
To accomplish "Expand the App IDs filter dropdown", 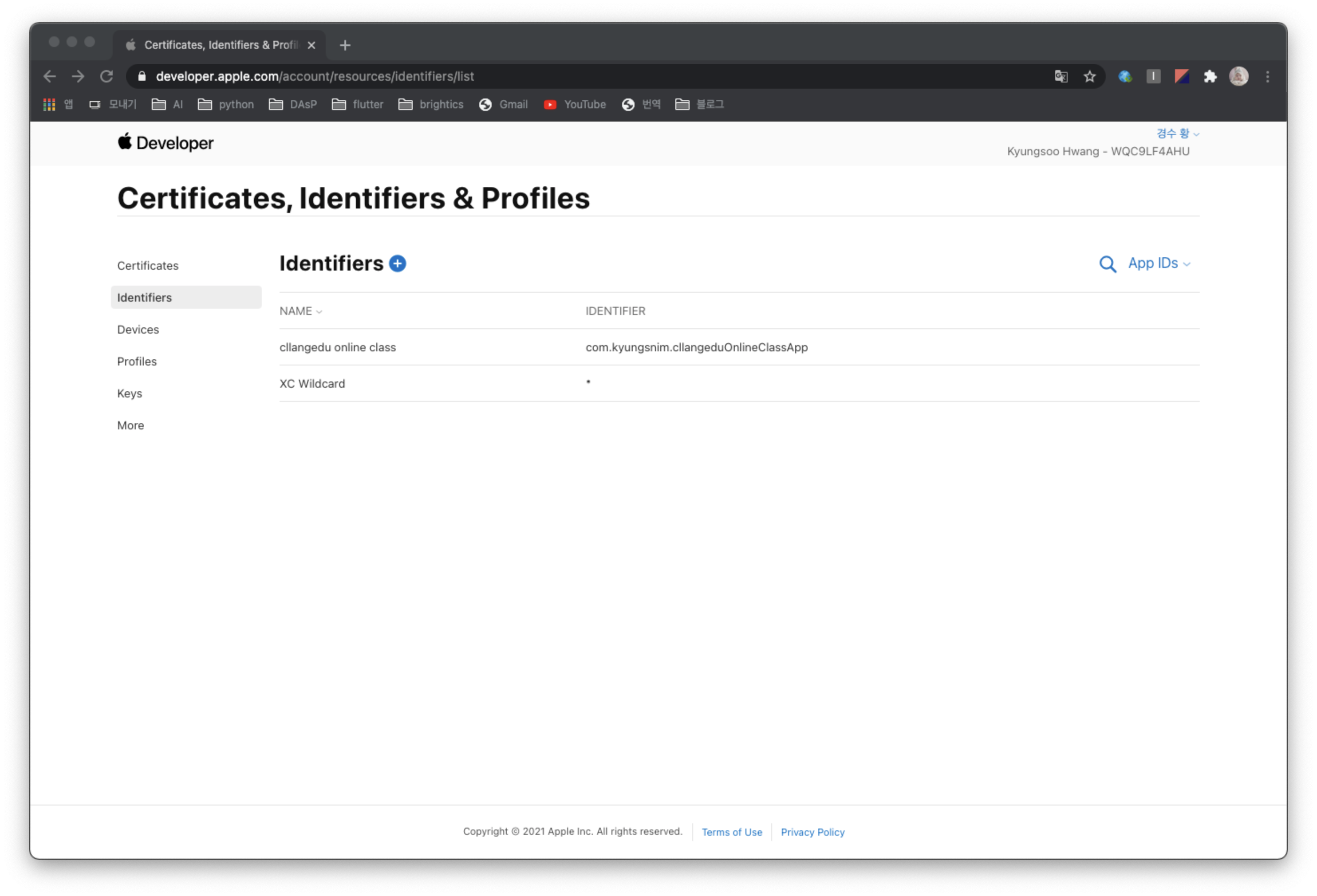I will tap(1158, 263).
